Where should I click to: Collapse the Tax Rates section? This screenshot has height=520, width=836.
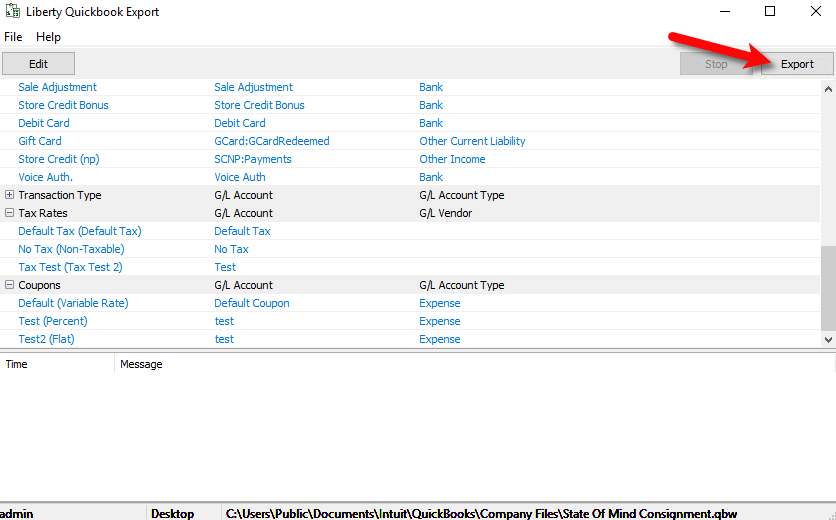(10, 213)
